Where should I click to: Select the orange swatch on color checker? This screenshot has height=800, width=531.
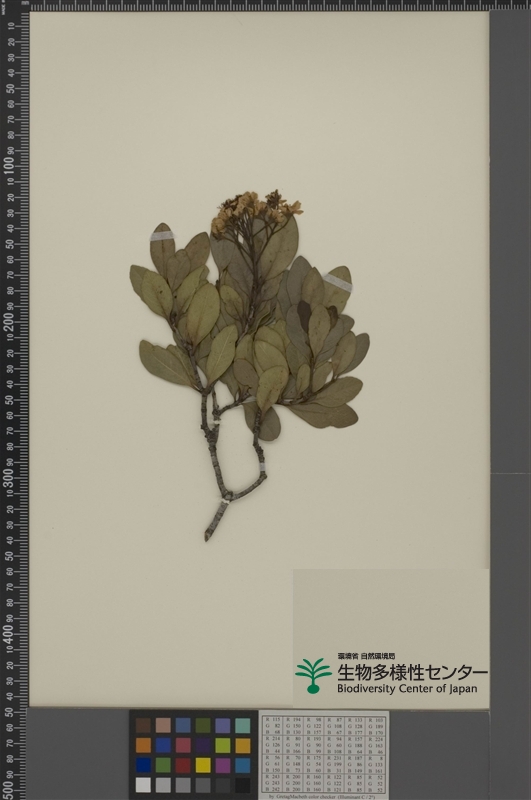point(143,745)
